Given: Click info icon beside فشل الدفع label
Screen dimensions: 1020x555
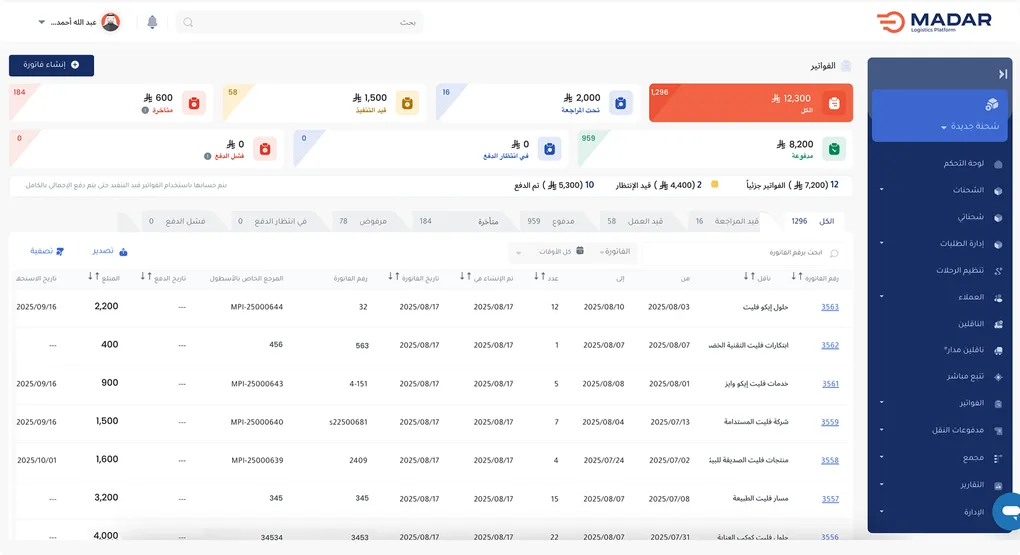Looking at the screenshot, I should tap(207, 157).
